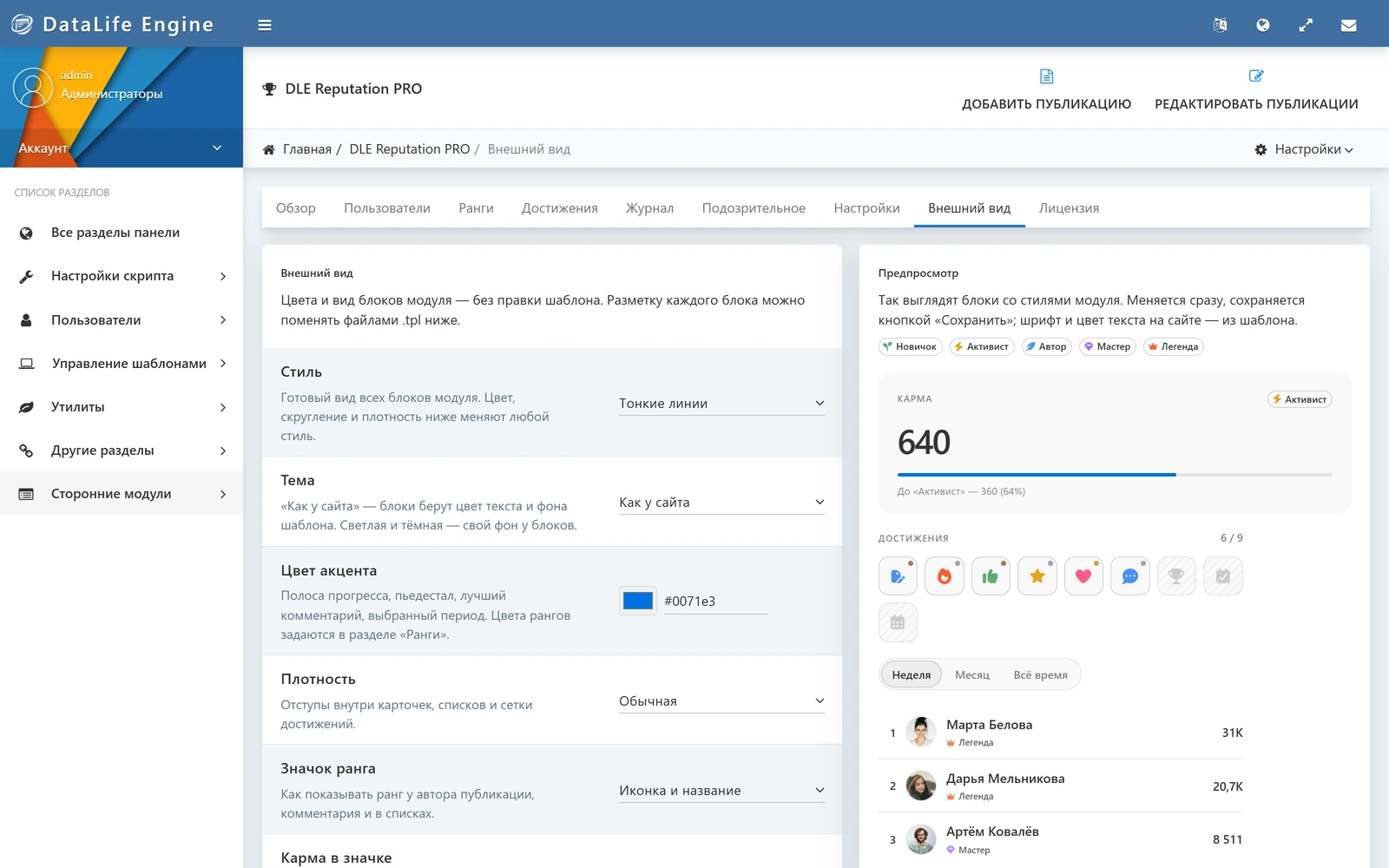Screen dimensions: 1389x868
Task: Switch leaderboard period to Месяц
Action: (972, 675)
